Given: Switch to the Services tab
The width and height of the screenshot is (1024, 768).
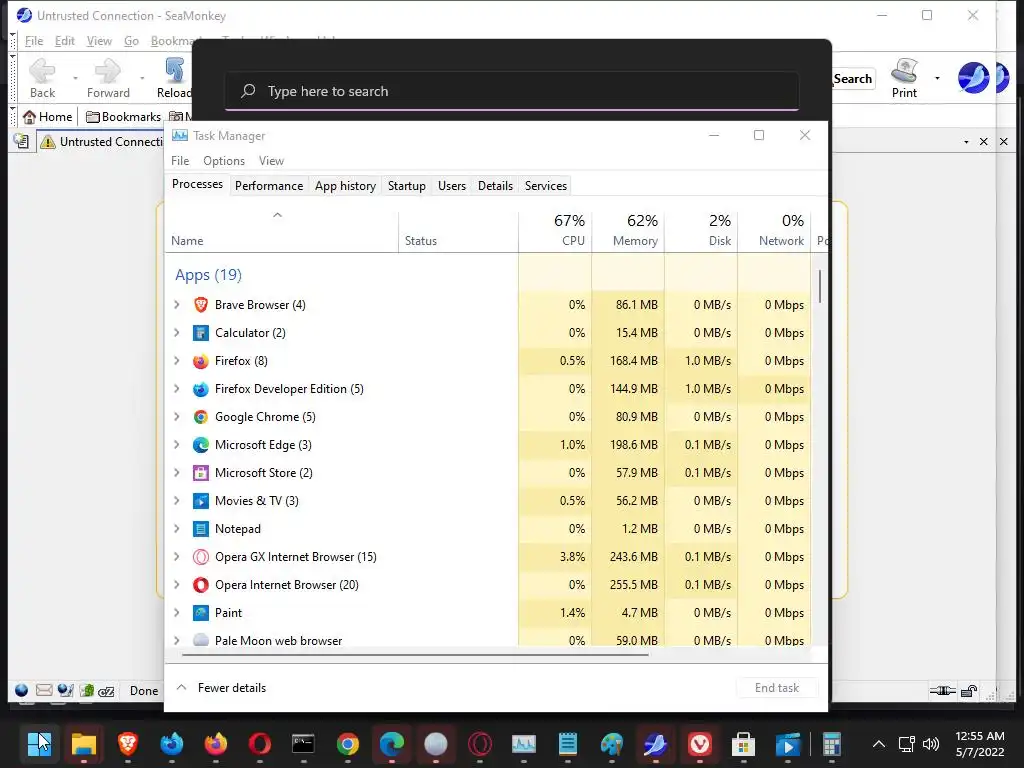Looking at the screenshot, I should [x=545, y=185].
